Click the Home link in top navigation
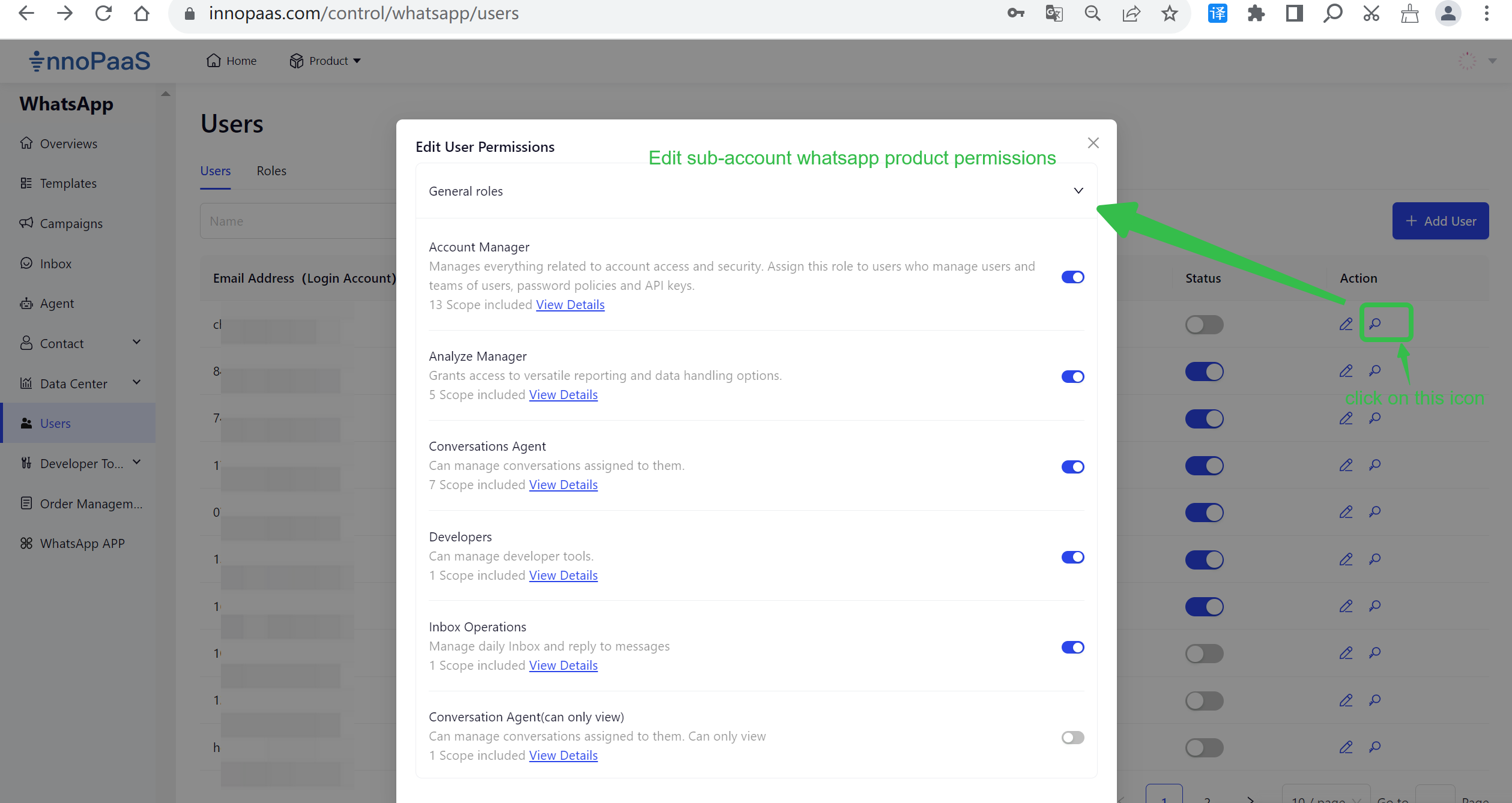 coord(231,61)
